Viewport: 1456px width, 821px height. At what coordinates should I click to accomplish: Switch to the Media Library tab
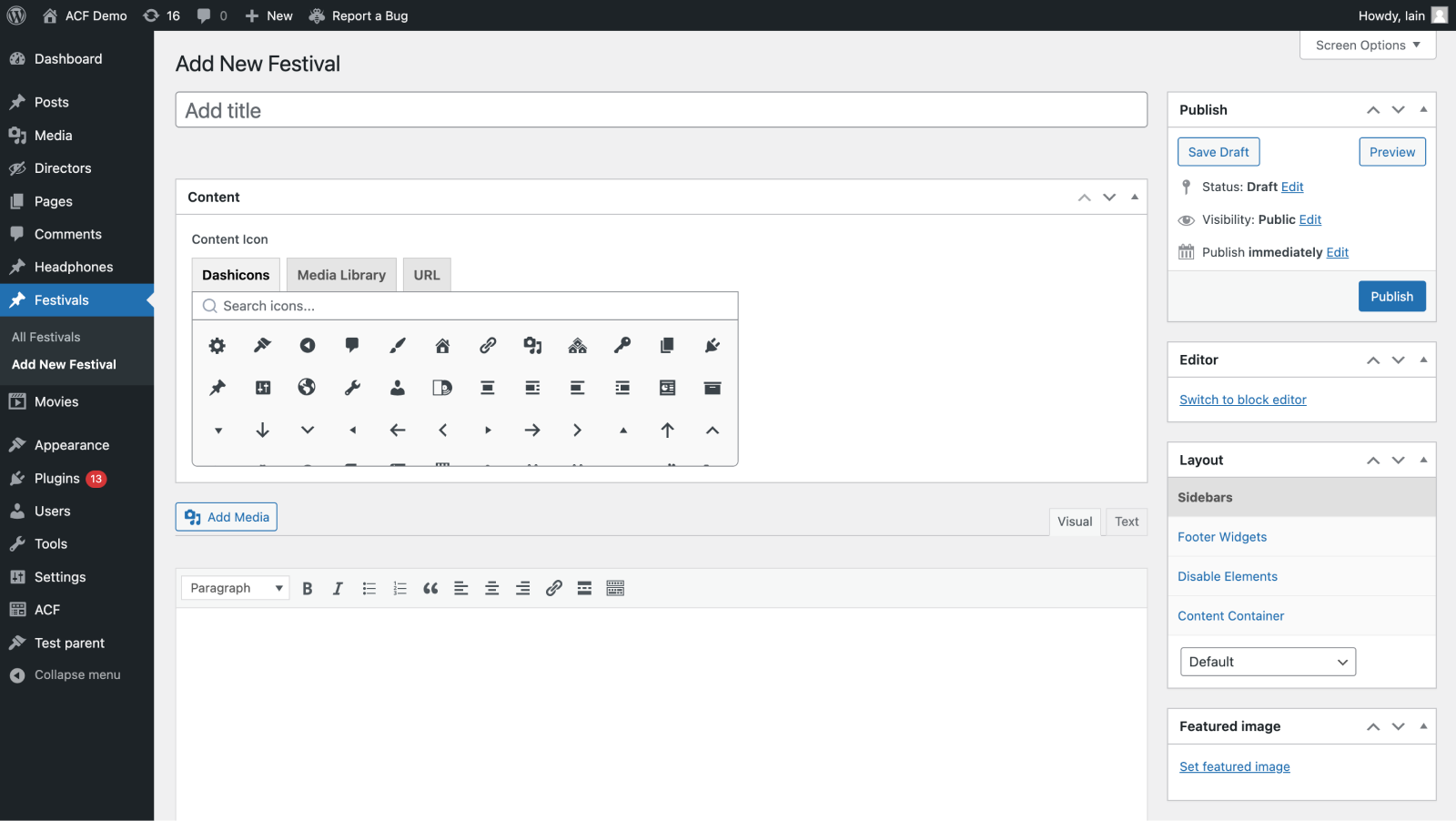coord(341,274)
